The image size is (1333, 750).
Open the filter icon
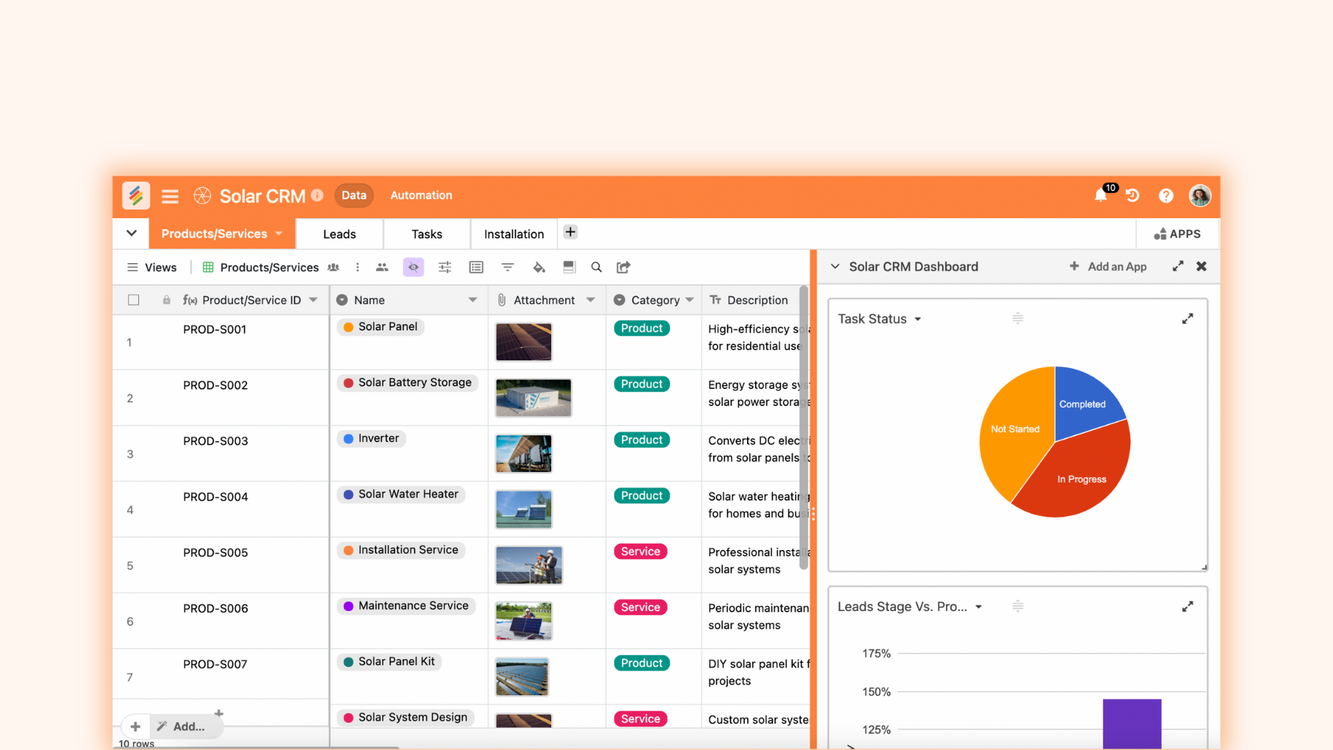tap(508, 267)
